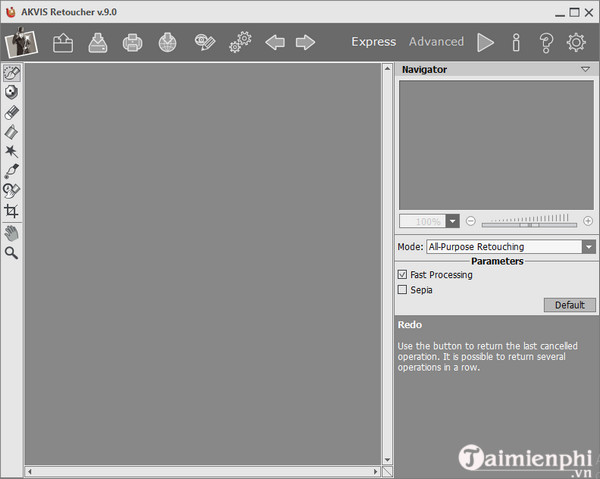Click the horizontal scrollbar right arrow
This screenshot has height=479, width=600.
click(x=376, y=471)
